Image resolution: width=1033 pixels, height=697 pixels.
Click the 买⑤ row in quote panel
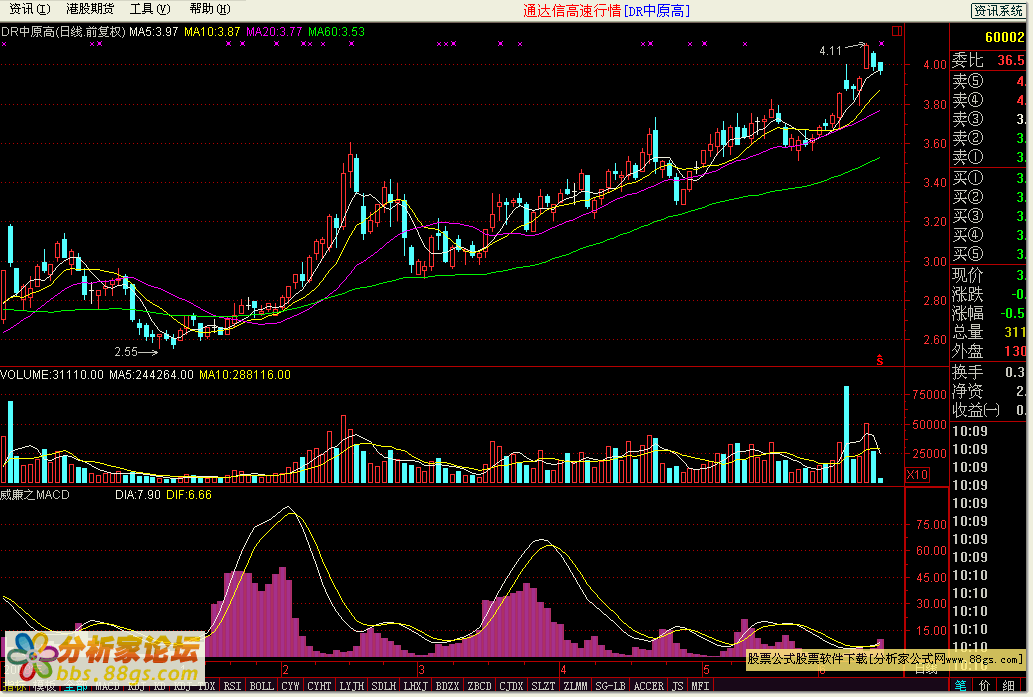click(988, 254)
